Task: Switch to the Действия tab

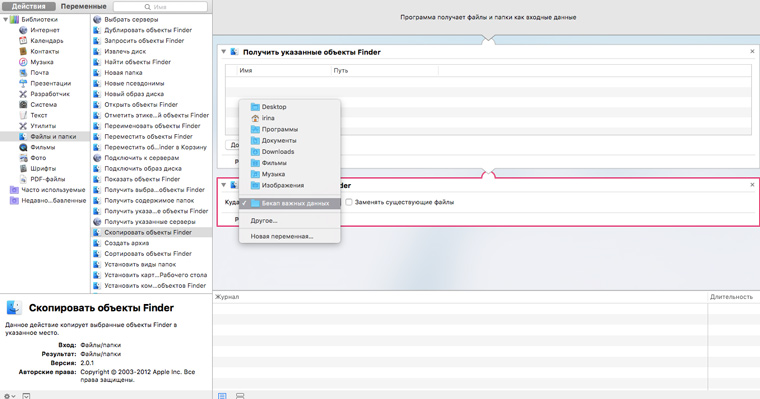Action: point(29,6)
